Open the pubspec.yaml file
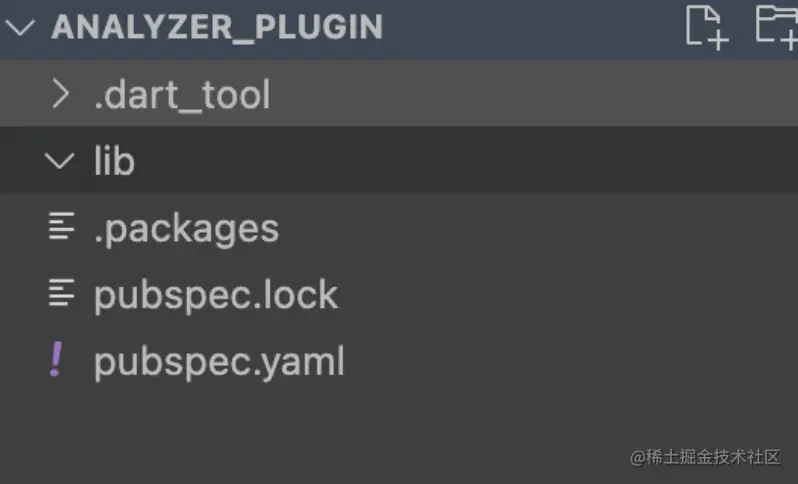The image size is (798, 484). [x=219, y=362]
